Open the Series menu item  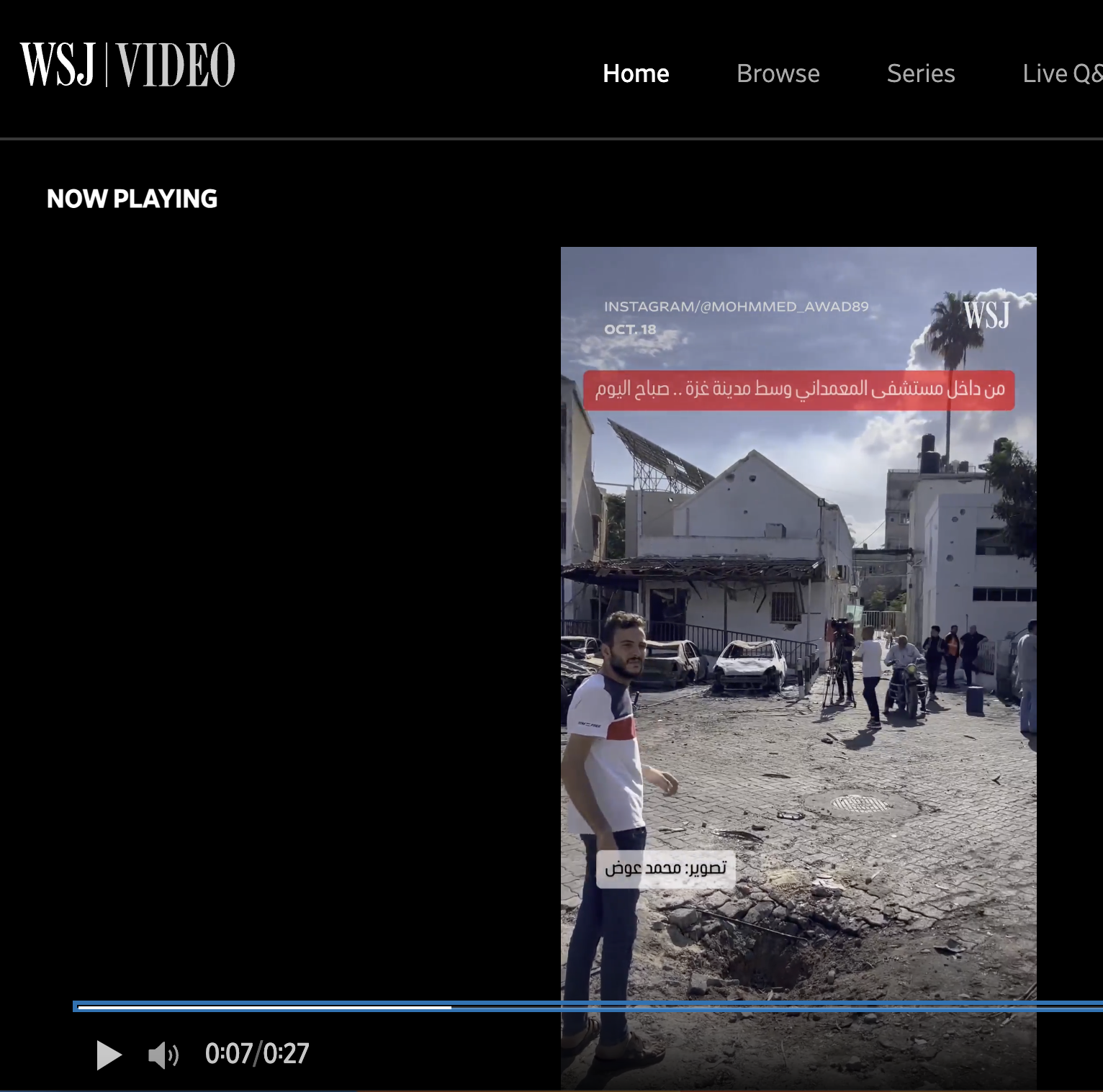[920, 73]
